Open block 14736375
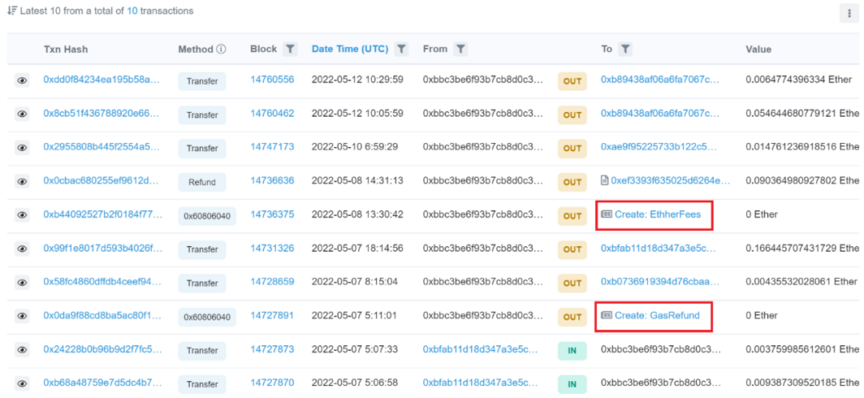The image size is (864, 398). click(272, 214)
